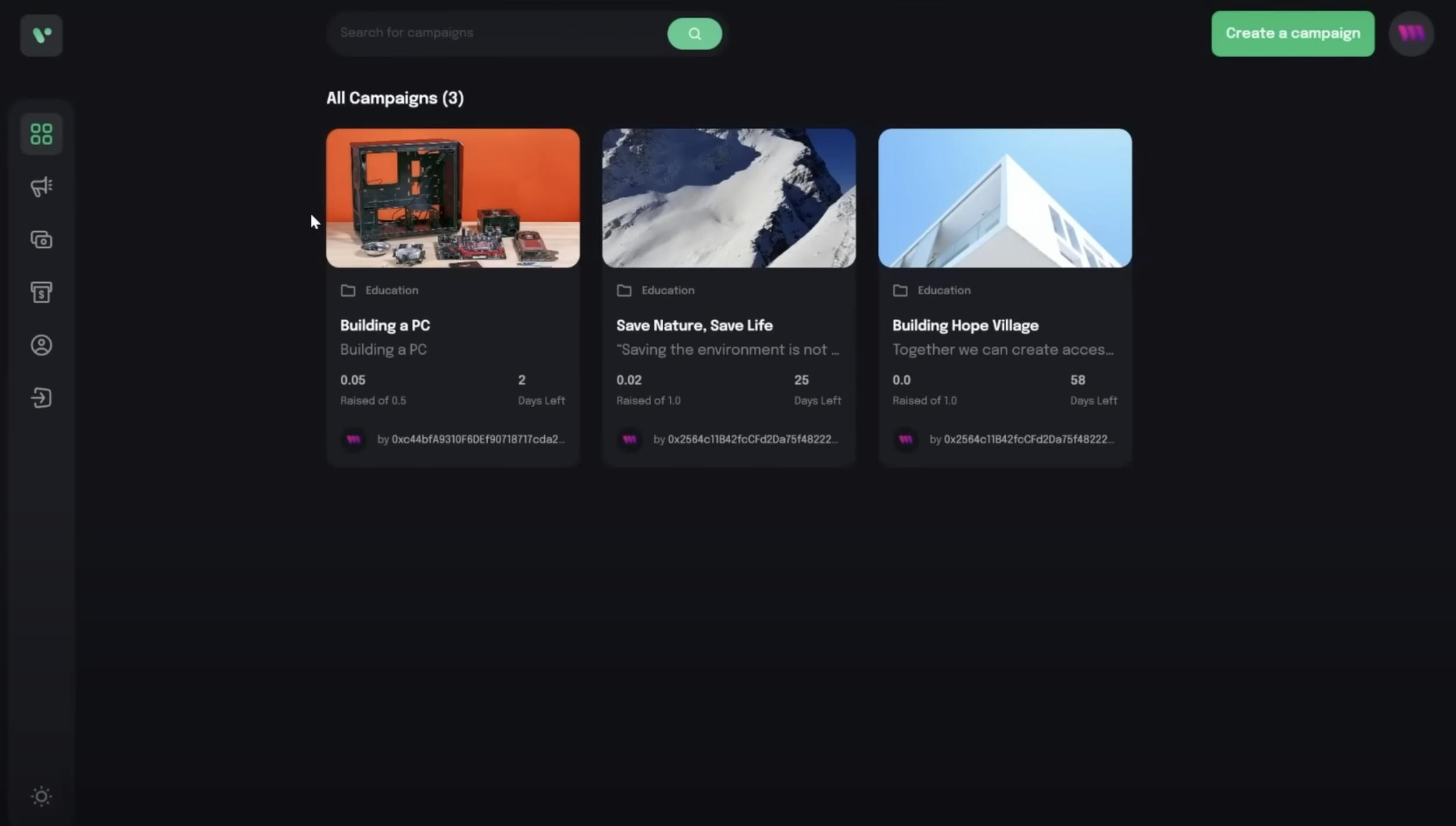Click the green logo icon at top left
Viewport: 1456px width, 826px height.
tap(41, 35)
